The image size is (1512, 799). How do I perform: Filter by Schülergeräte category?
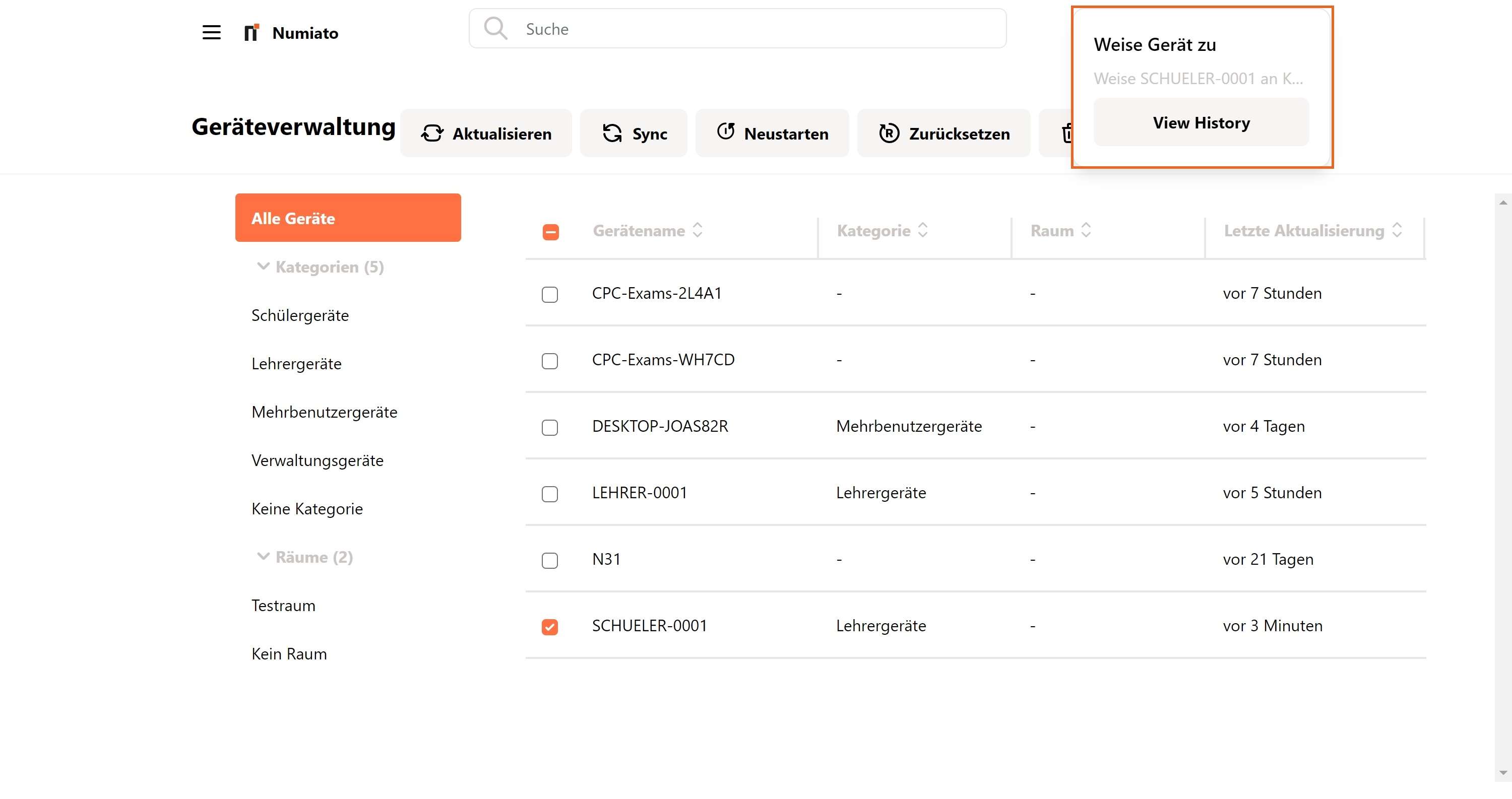(x=300, y=315)
